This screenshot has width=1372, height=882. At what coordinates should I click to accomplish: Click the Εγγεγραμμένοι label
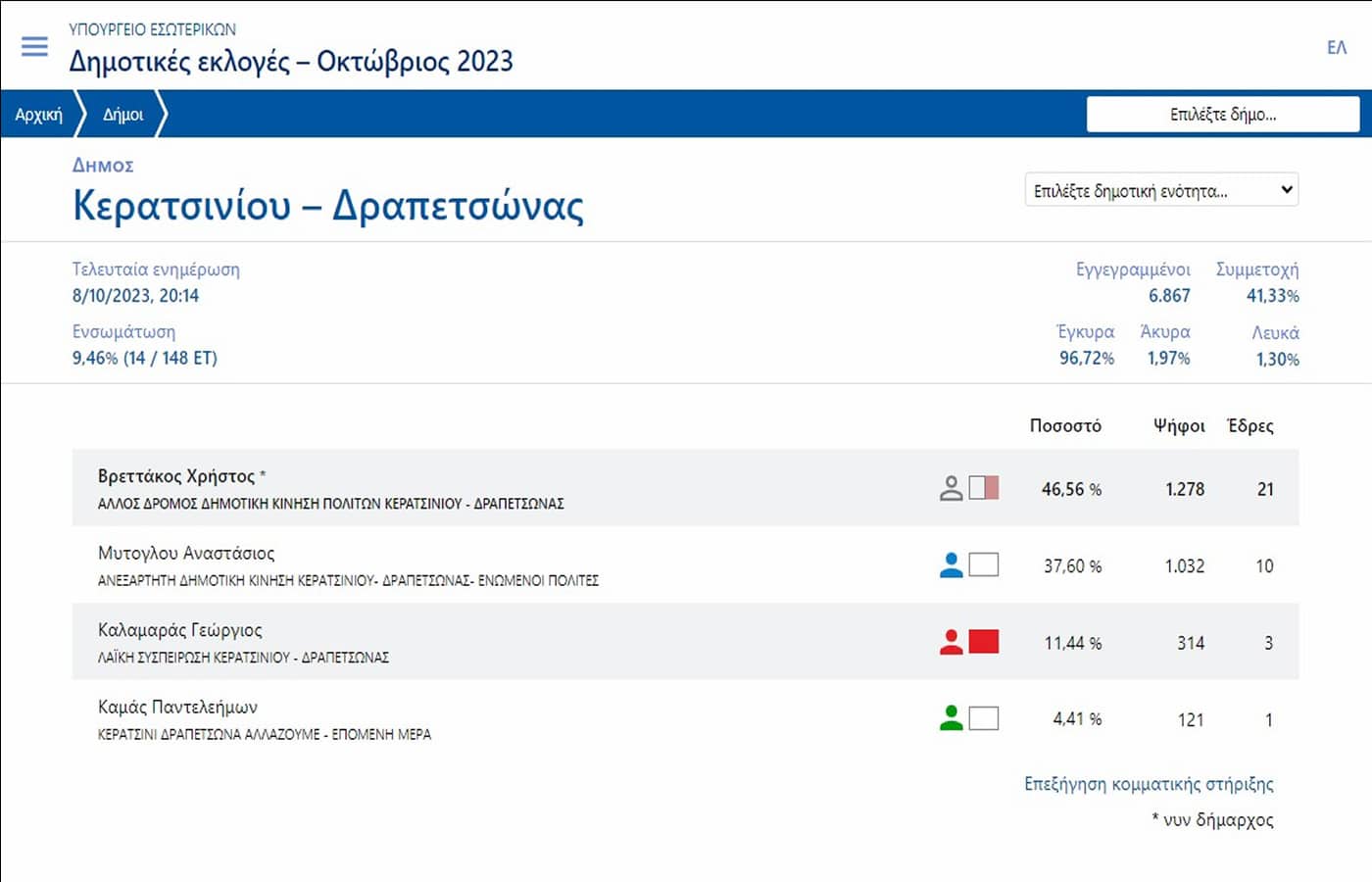(1133, 269)
